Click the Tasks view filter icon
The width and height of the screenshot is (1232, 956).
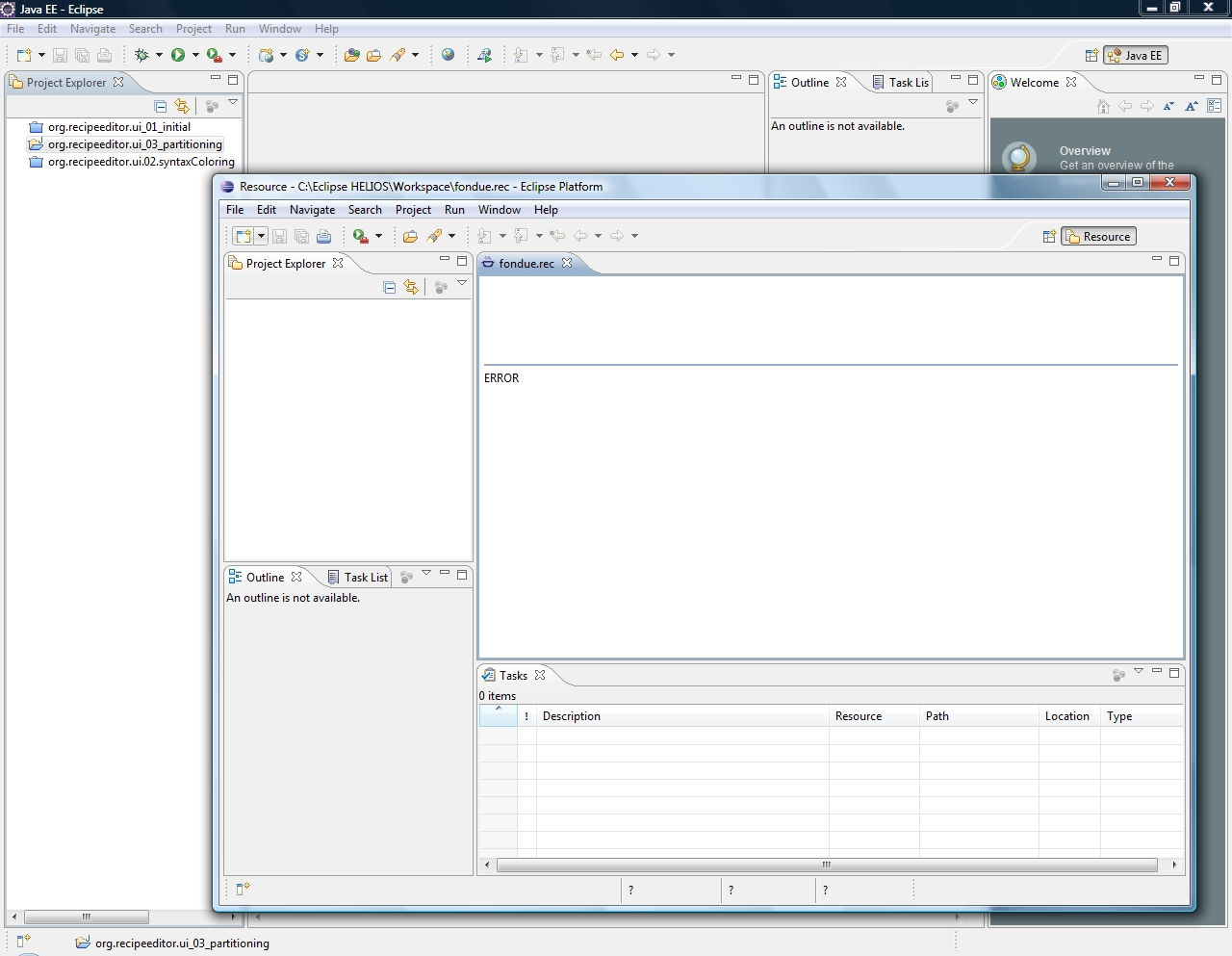tap(1118, 676)
